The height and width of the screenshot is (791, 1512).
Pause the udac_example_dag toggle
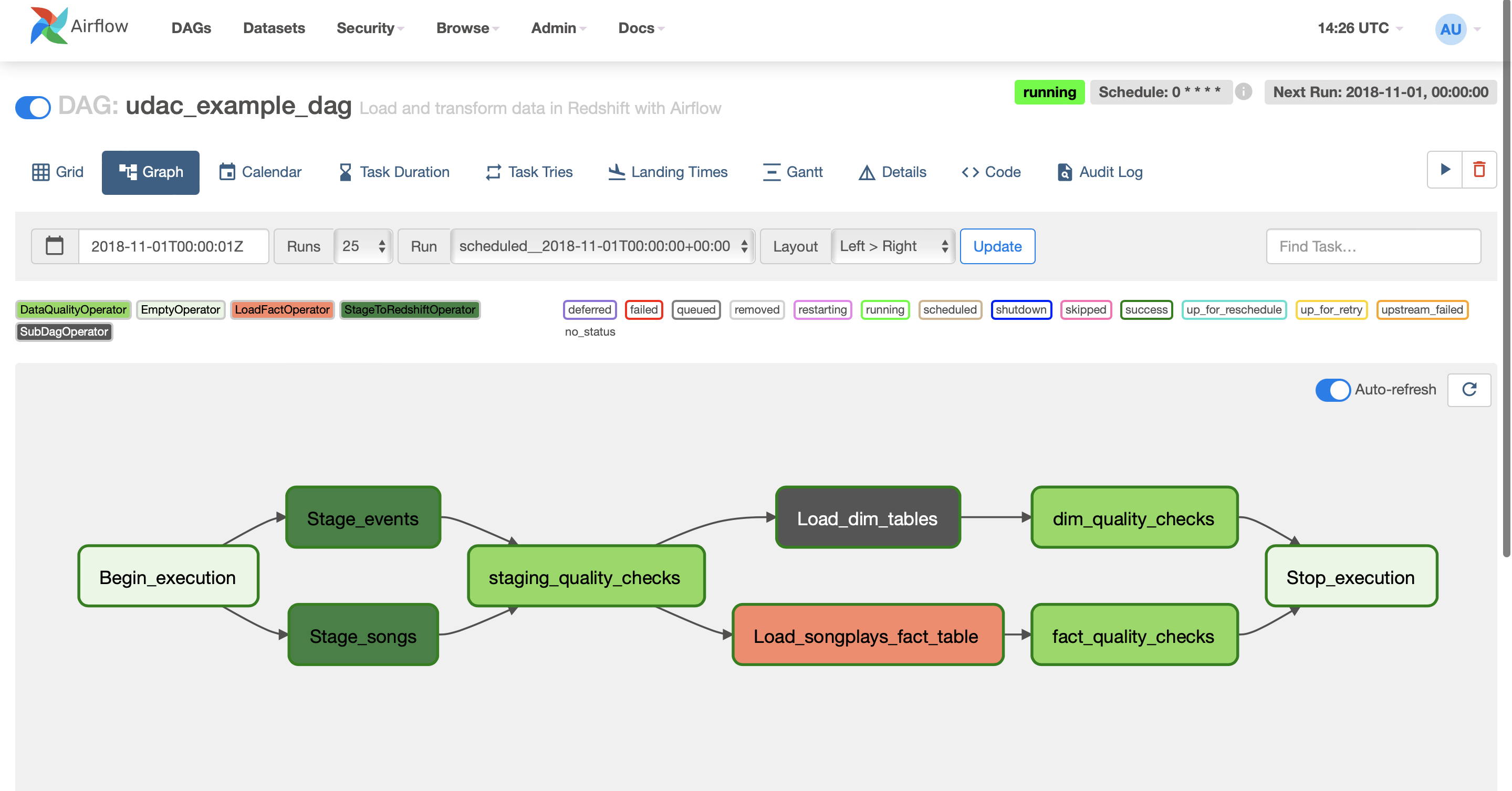[x=33, y=107]
